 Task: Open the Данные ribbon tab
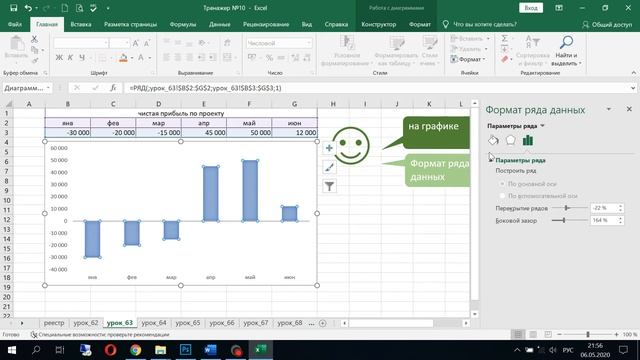tap(220, 24)
